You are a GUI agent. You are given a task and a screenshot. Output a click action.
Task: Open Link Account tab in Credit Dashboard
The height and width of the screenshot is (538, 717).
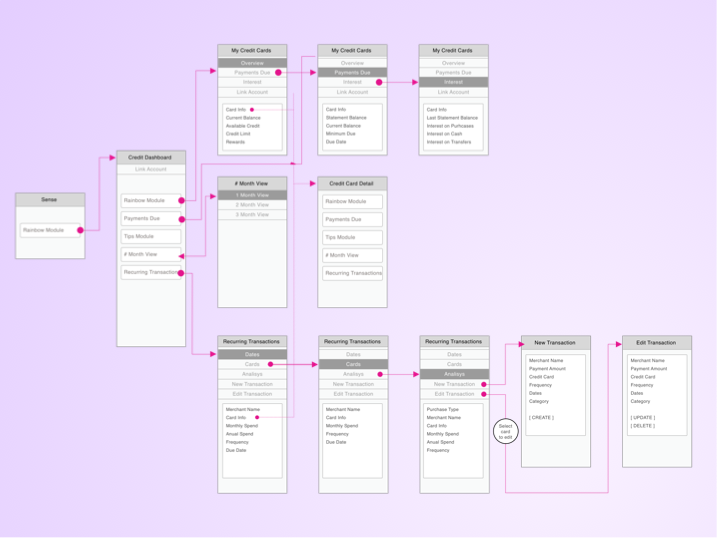(151, 170)
